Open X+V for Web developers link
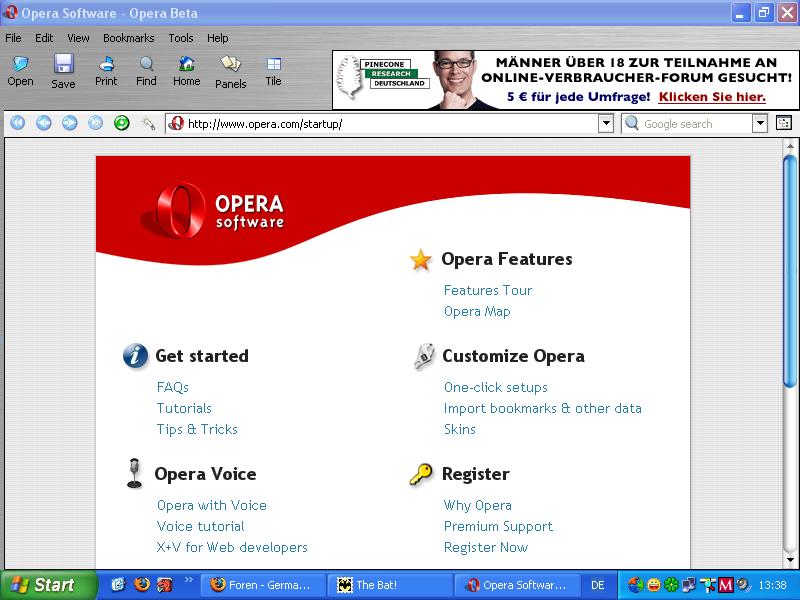 click(232, 547)
